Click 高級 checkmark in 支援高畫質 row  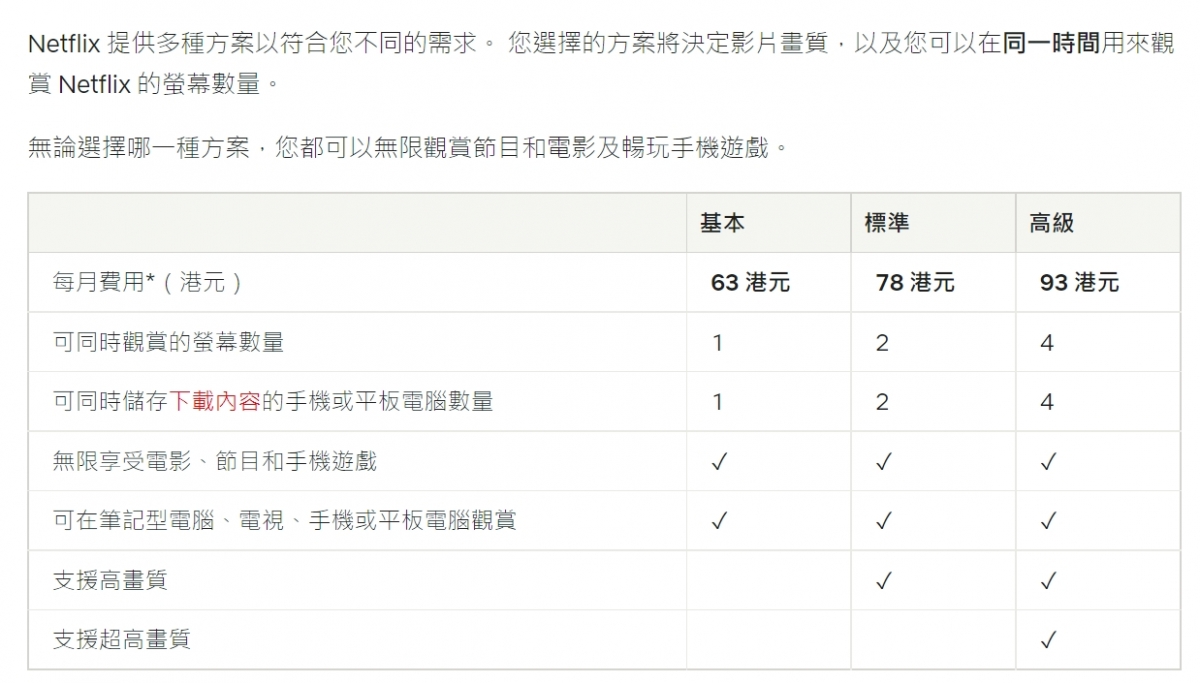(1048, 580)
